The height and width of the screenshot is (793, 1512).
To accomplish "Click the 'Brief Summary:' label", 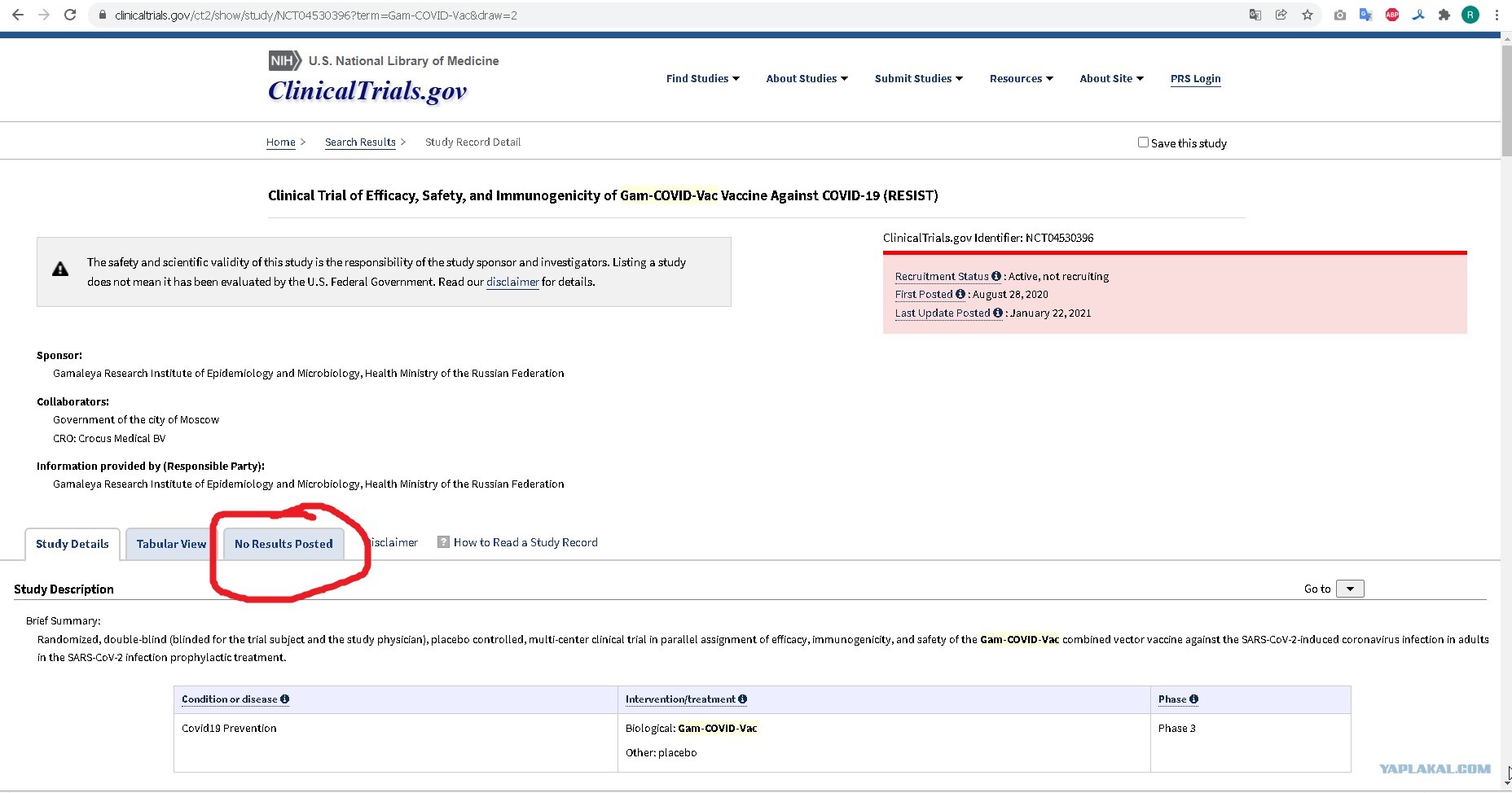I will click(64, 621).
